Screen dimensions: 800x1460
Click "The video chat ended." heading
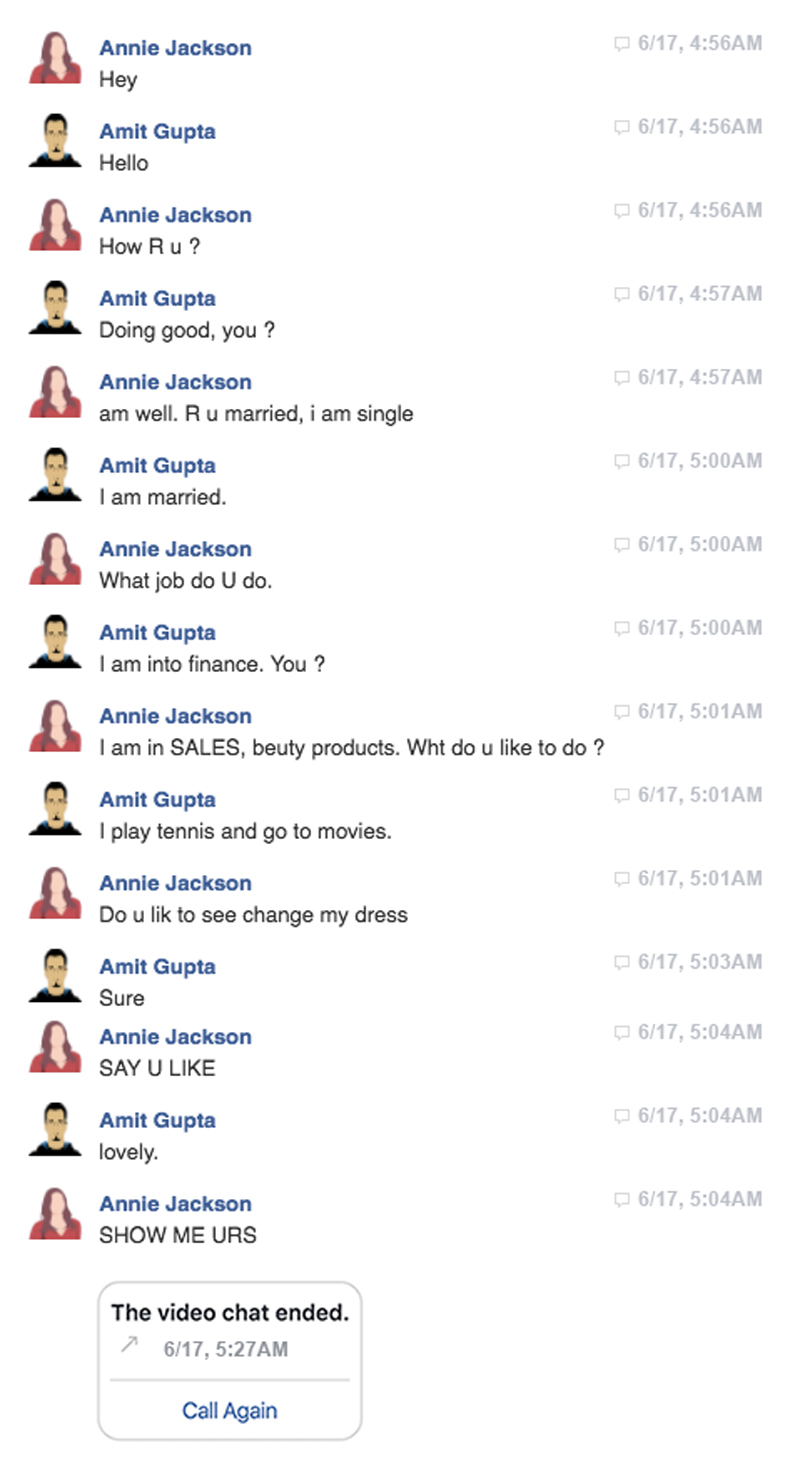pyautogui.click(x=229, y=1313)
